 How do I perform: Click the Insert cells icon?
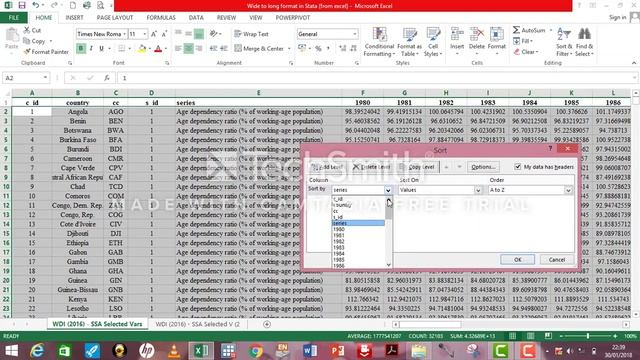pos(457,34)
